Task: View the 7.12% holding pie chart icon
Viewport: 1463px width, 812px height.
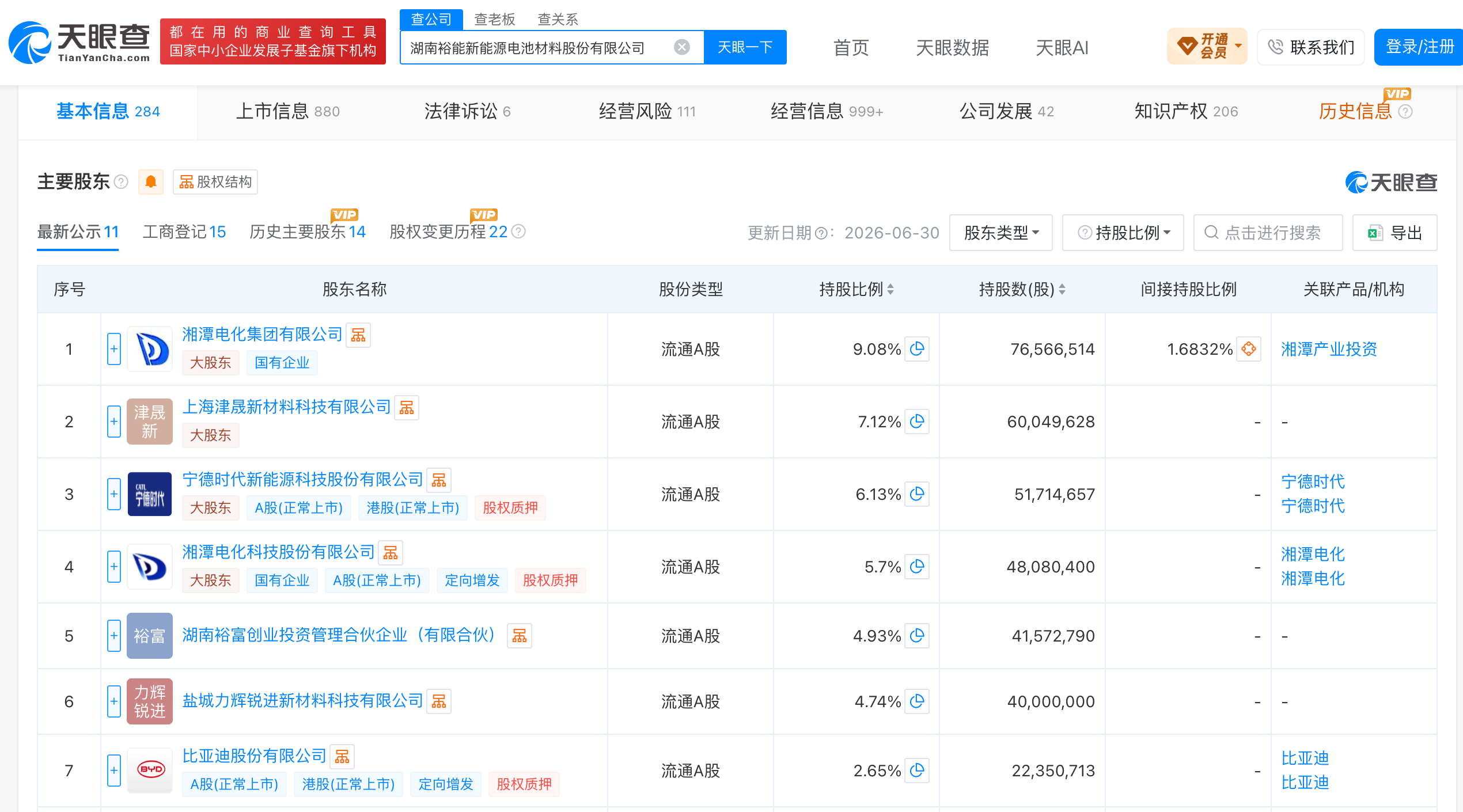Action: (x=917, y=422)
